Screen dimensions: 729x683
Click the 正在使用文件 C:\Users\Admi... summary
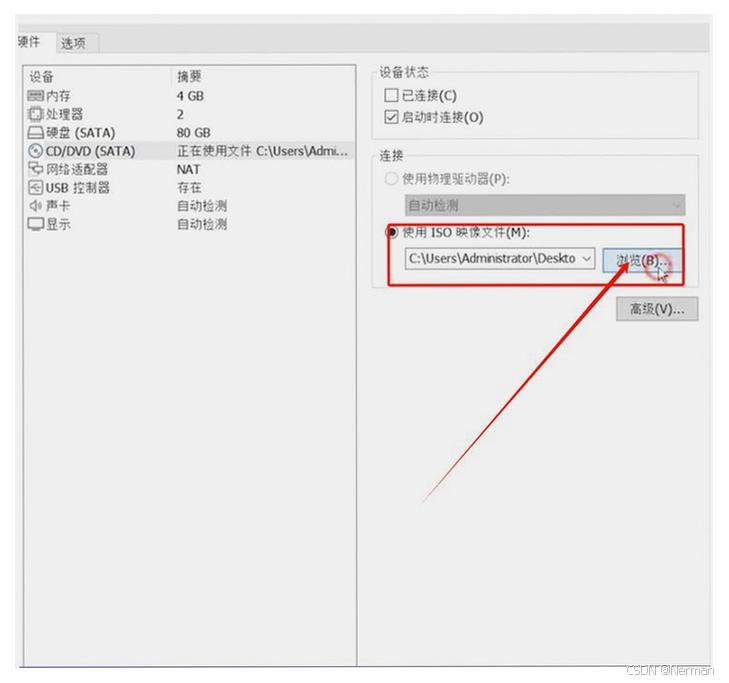click(262, 151)
